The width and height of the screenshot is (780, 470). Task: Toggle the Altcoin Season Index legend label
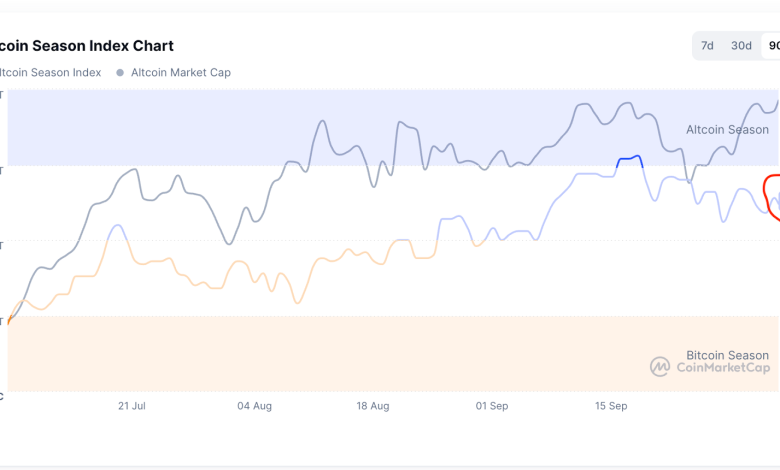pos(50,72)
